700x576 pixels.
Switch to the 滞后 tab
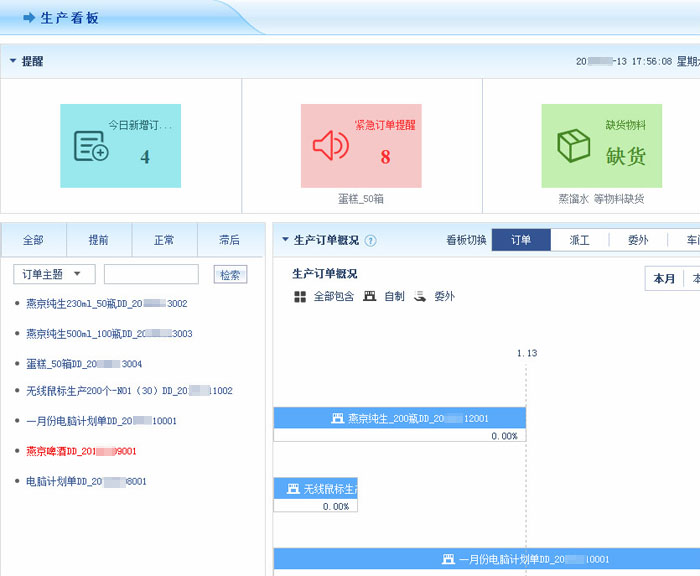click(229, 240)
